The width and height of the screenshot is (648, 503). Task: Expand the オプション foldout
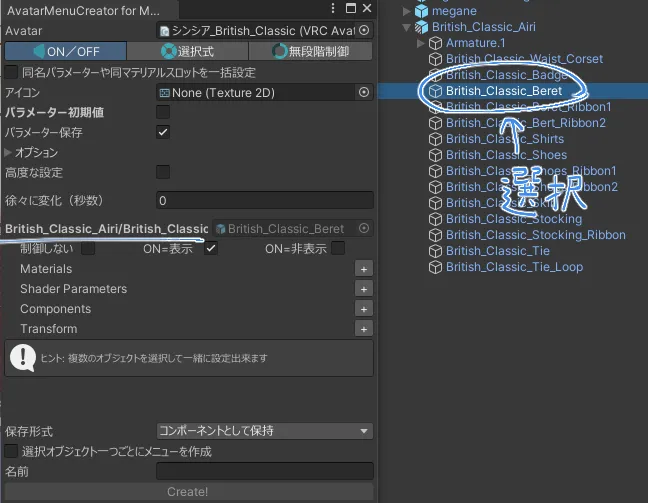point(9,152)
